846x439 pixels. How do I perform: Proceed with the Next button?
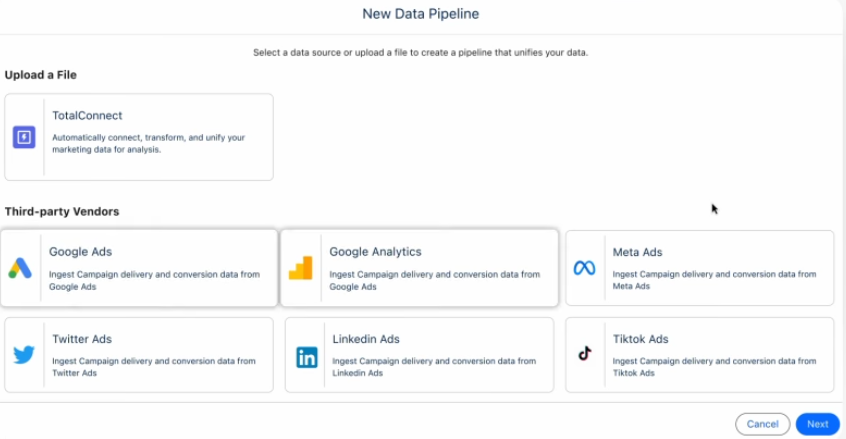click(817, 424)
